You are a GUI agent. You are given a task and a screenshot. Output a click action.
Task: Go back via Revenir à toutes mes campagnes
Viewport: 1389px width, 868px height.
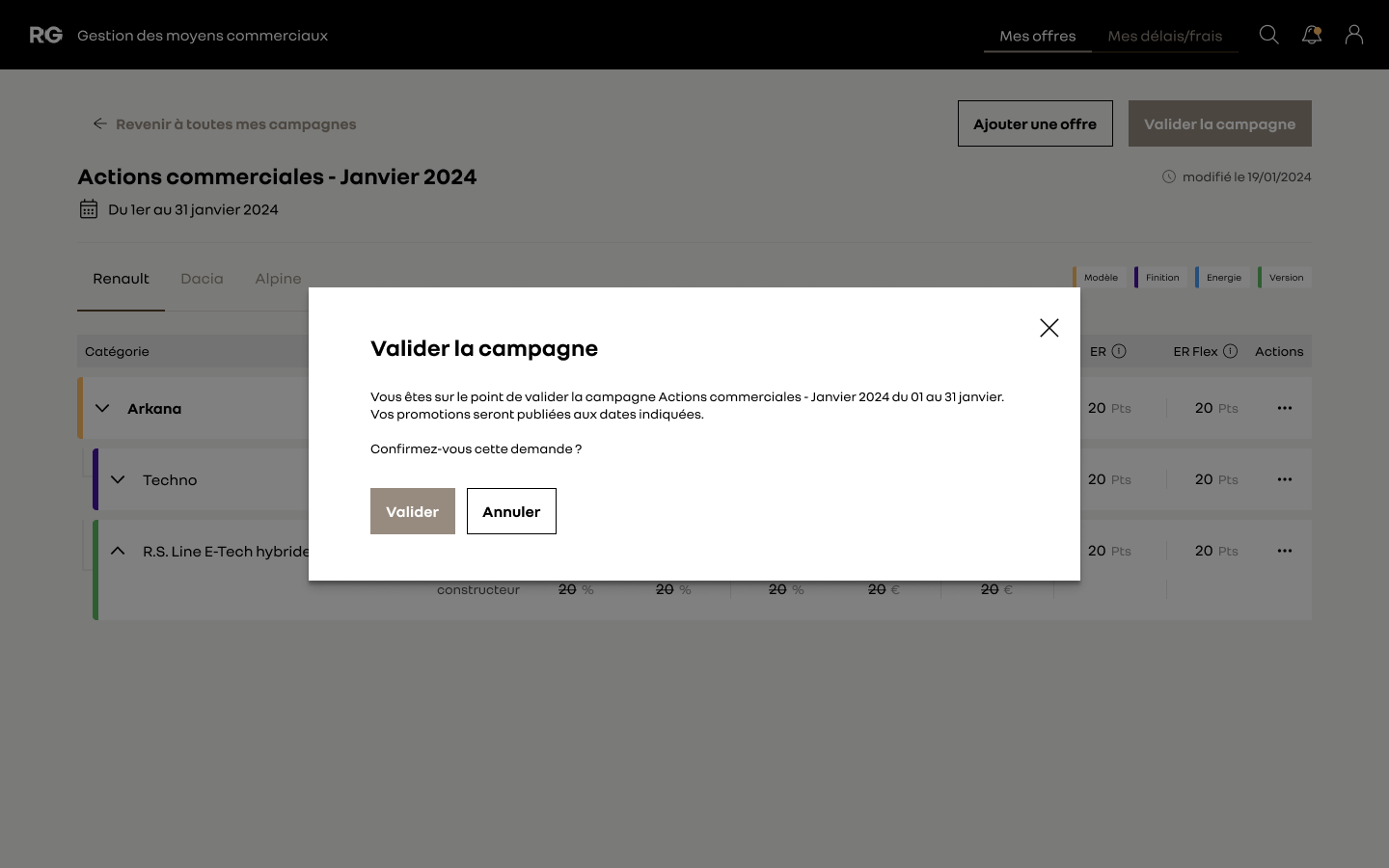tap(225, 123)
